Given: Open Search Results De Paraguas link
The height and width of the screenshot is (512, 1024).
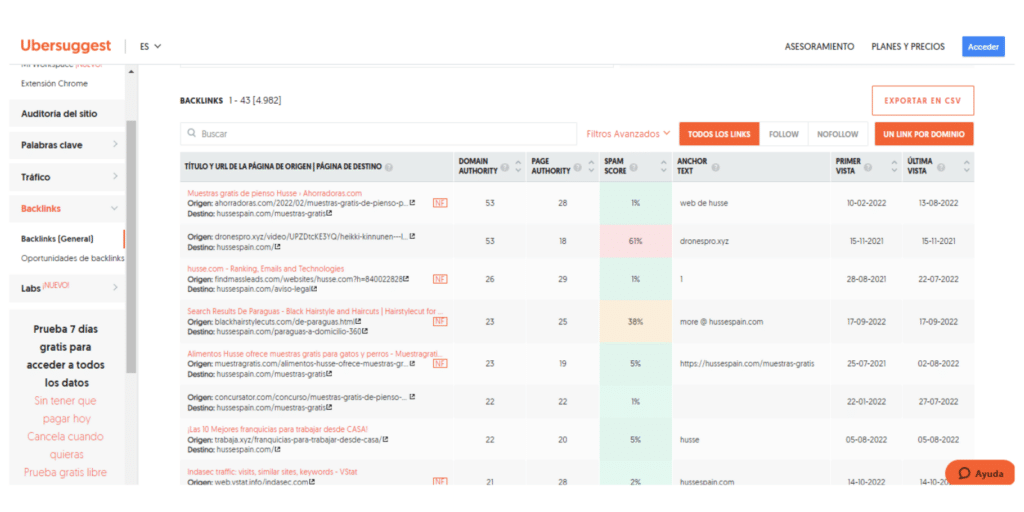Looking at the screenshot, I should click(315, 312).
